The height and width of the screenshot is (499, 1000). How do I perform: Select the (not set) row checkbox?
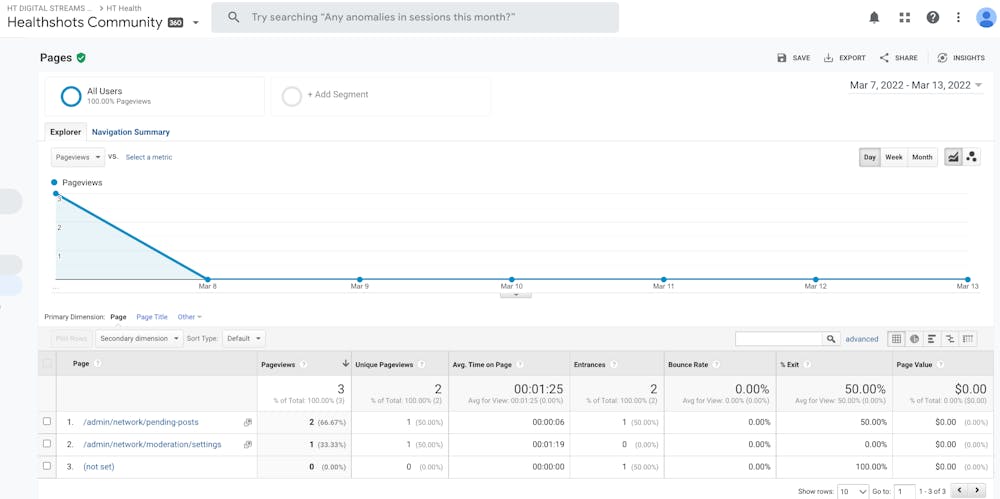tap(47, 466)
